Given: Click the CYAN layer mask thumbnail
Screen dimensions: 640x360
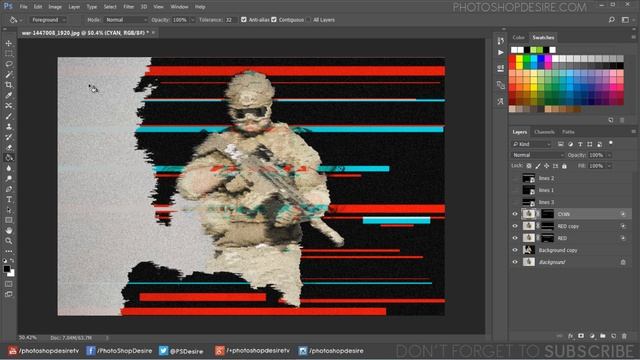Looking at the screenshot, I should coord(547,214).
